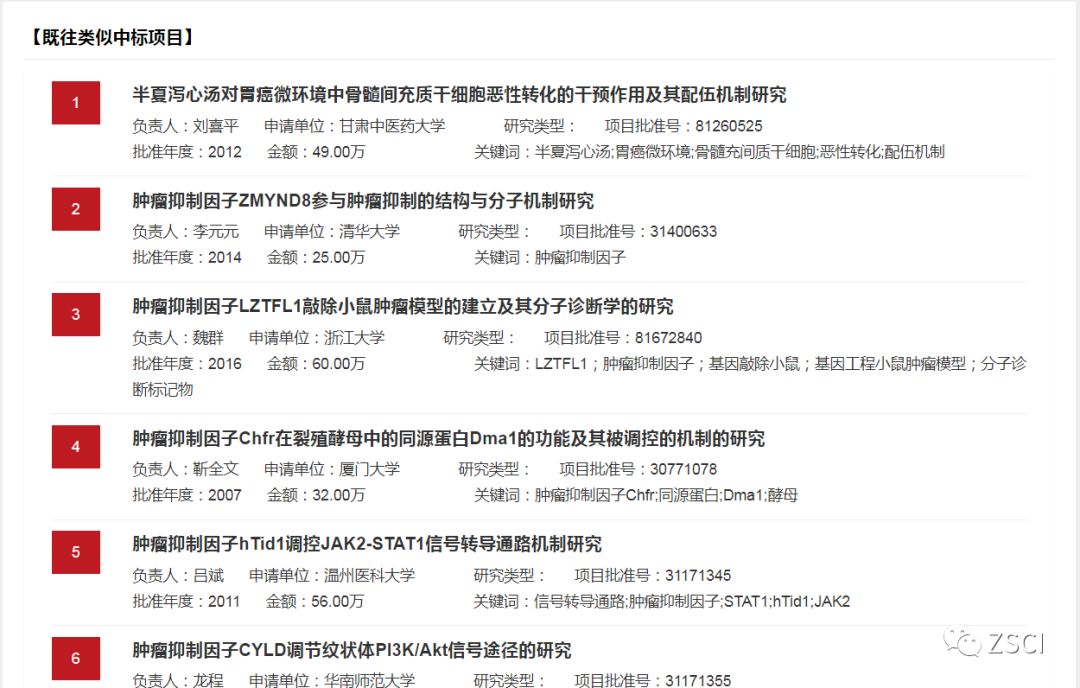1080x688 pixels.
Task: Click the red number 3 badge
Action: point(76,315)
